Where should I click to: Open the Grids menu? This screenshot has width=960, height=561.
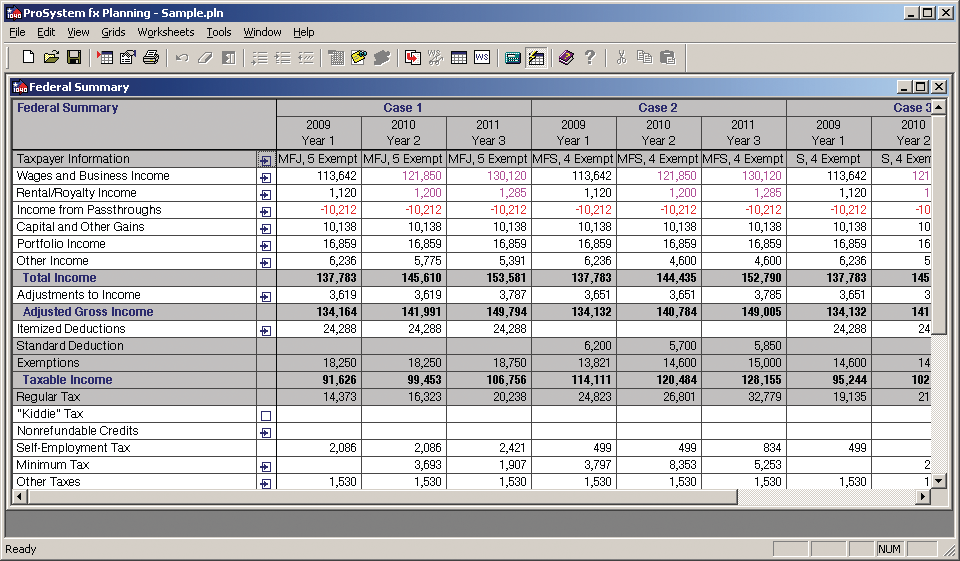click(113, 32)
